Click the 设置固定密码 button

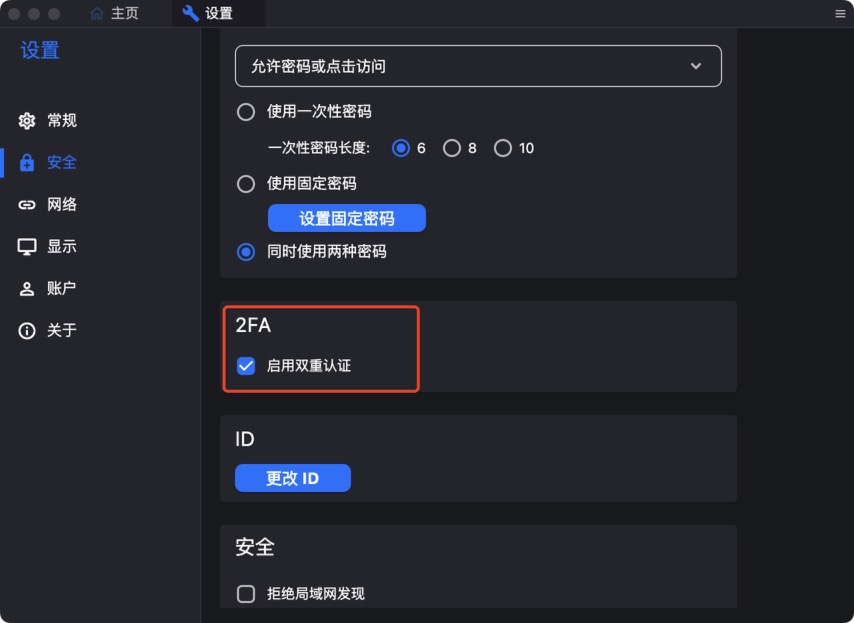347,218
